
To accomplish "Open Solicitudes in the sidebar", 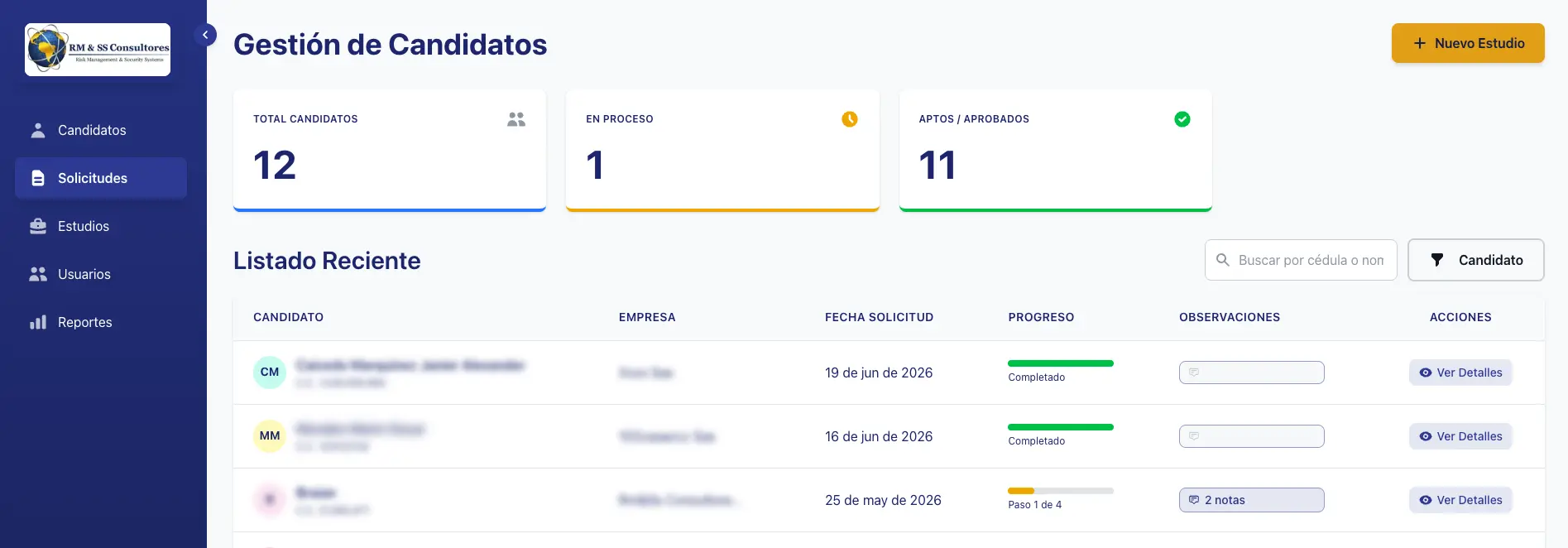I will click(101, 178).
